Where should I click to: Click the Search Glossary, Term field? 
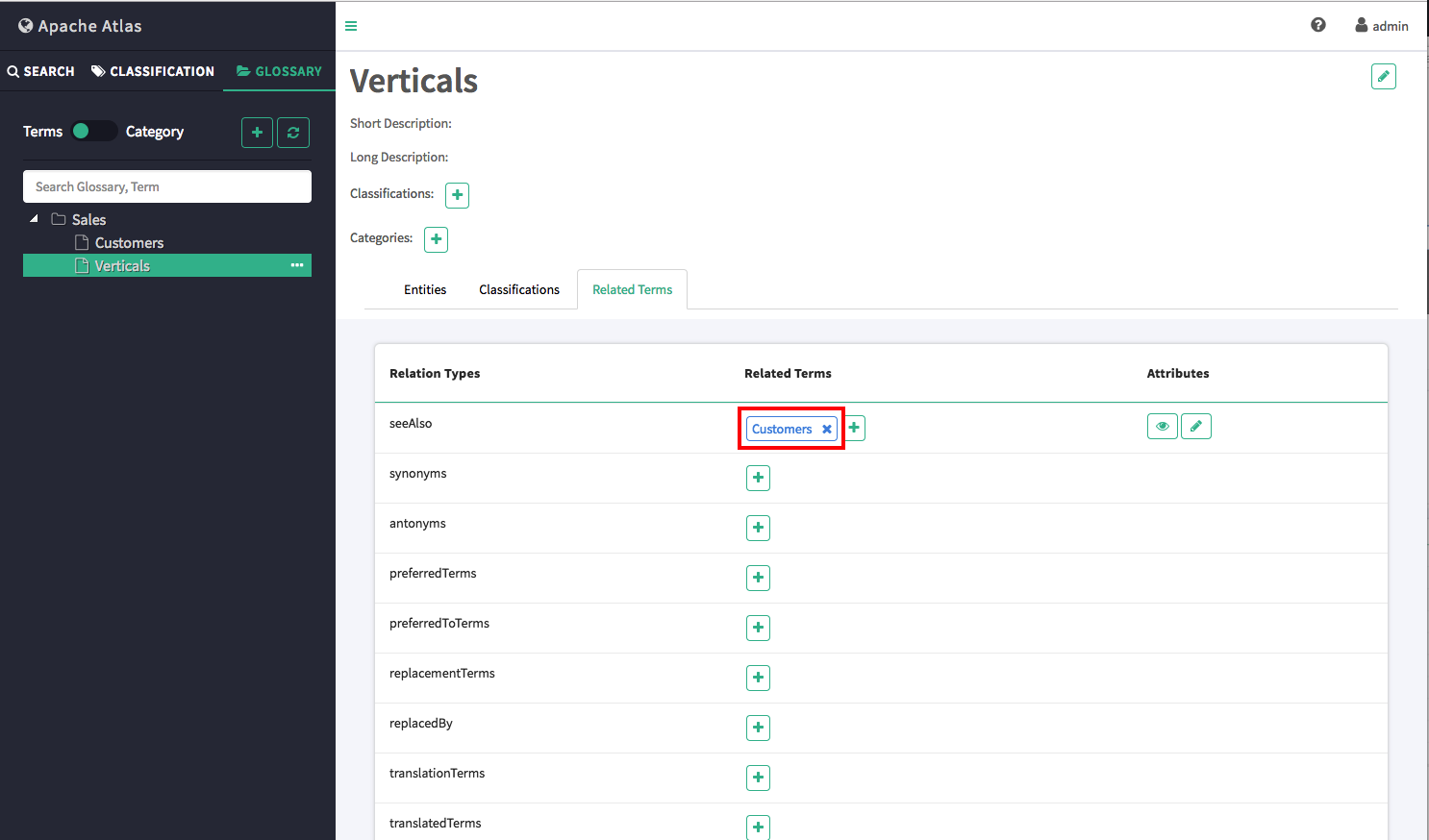point(167,186)
